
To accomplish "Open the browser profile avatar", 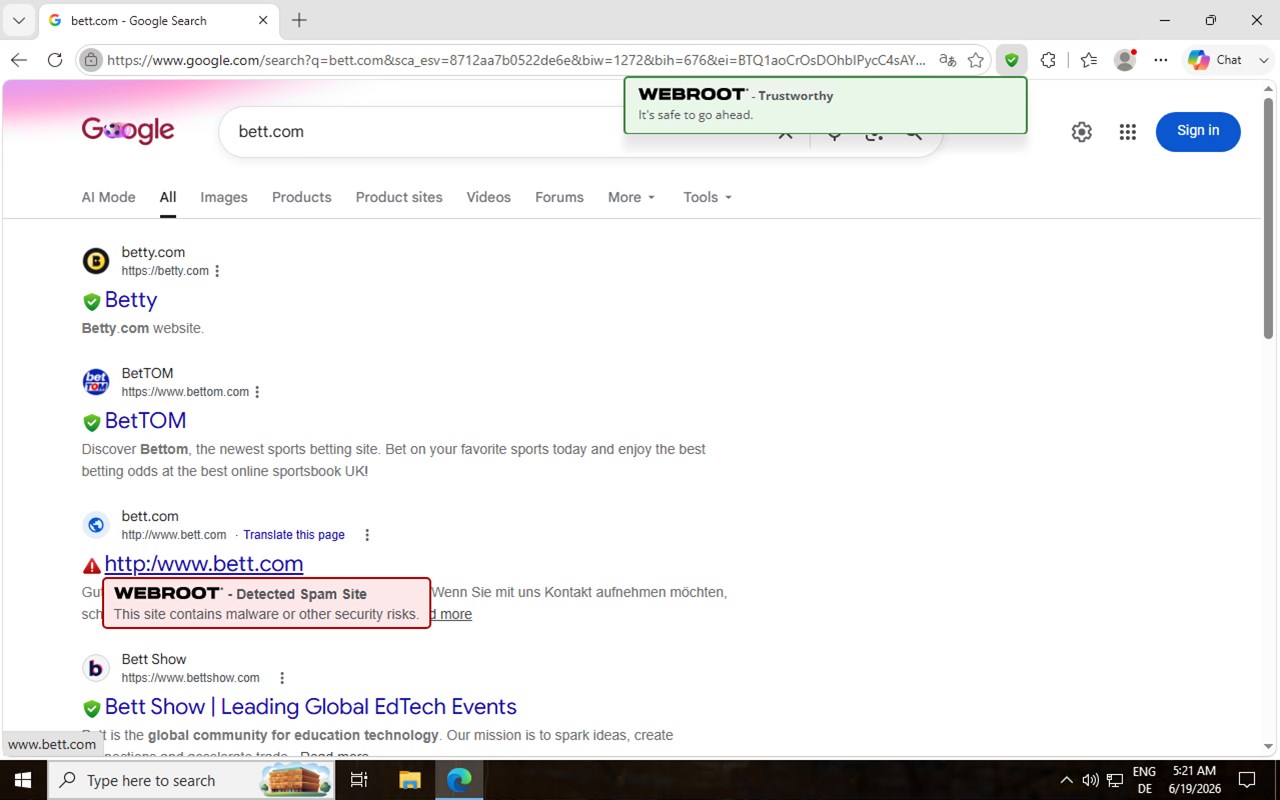I will point(1125,60).
